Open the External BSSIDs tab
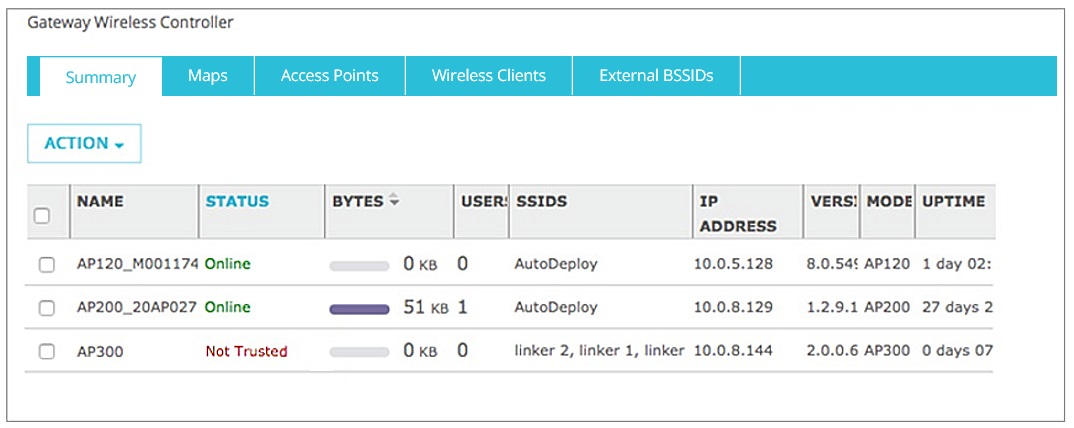The image size is (1074, 428). 656,76
